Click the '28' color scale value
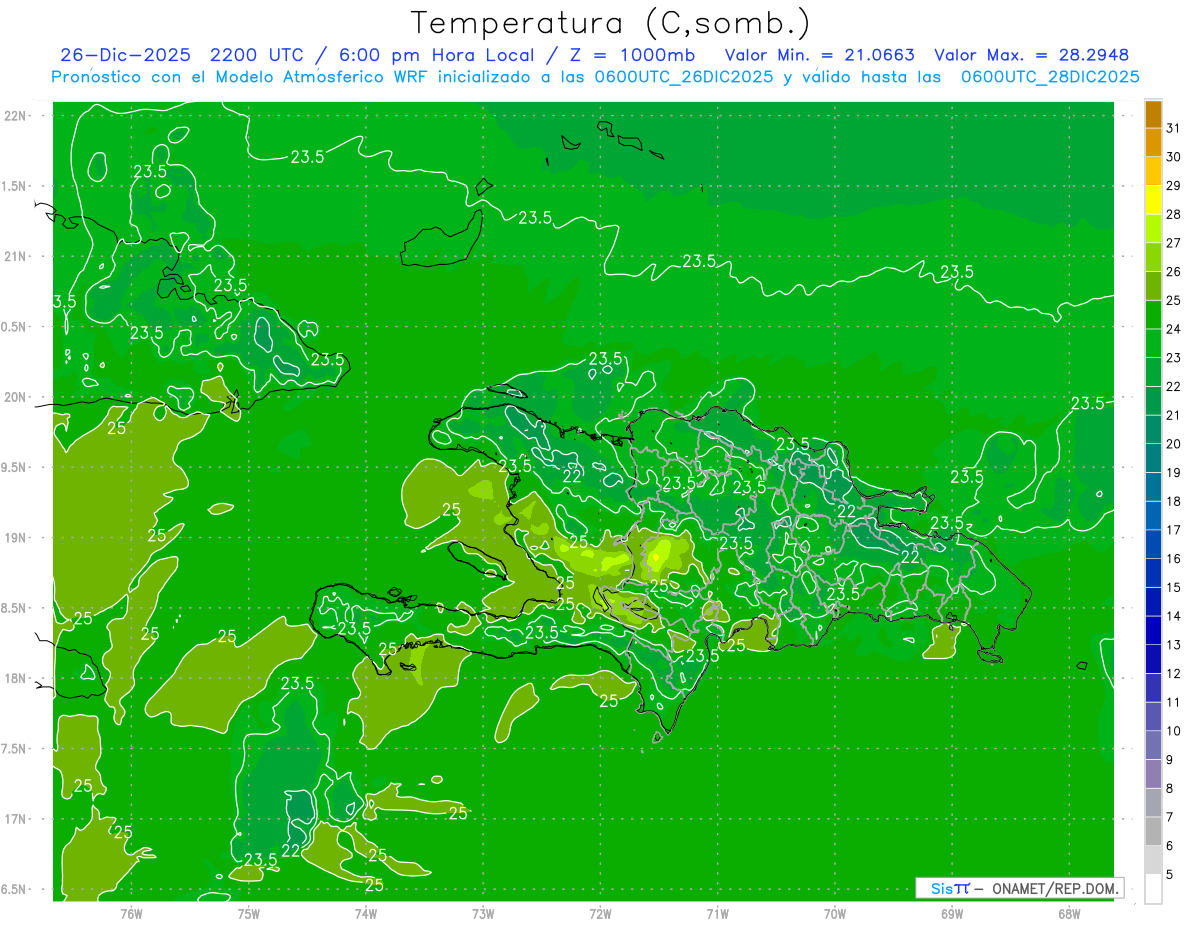The height and width of the screenshot is (927, 1200). coord(1174,214)
